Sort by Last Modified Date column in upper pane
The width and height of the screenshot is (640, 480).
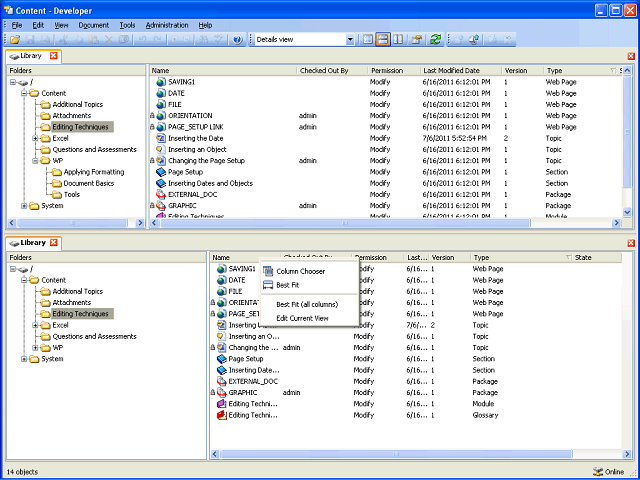pyautogui.click(x=451, y=71)
